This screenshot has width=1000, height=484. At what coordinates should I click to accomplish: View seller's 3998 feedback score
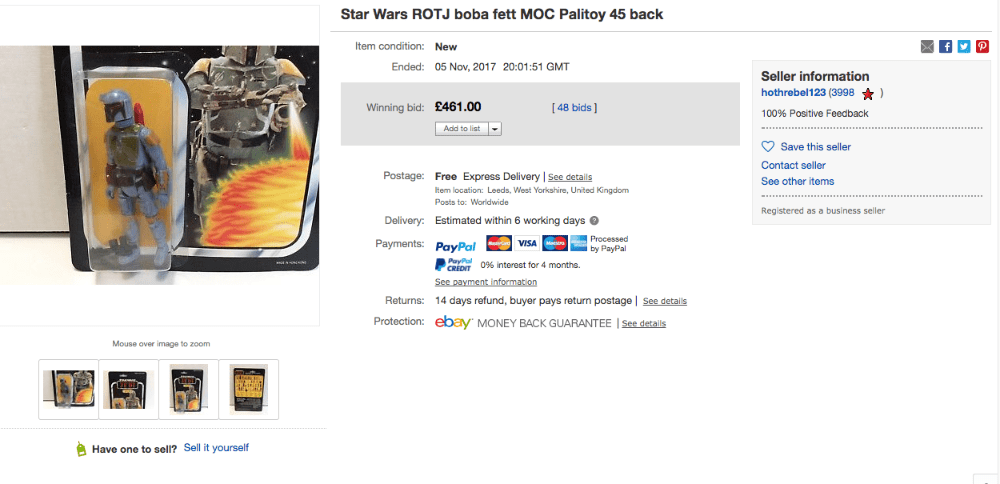pyautogui.click(x=843, y=92)
